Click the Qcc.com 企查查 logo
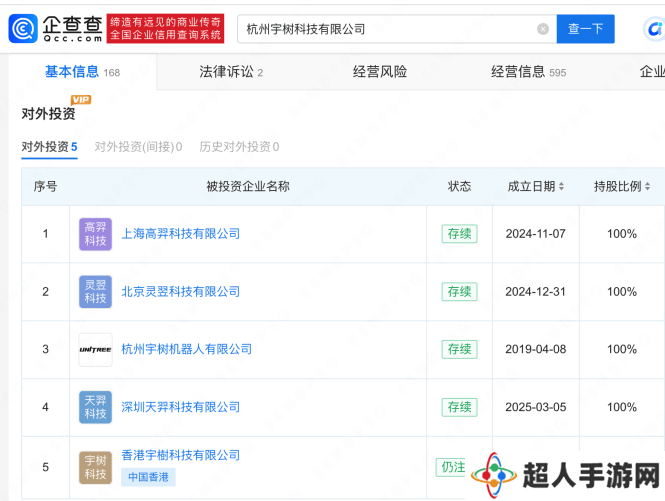 point(56,28)
